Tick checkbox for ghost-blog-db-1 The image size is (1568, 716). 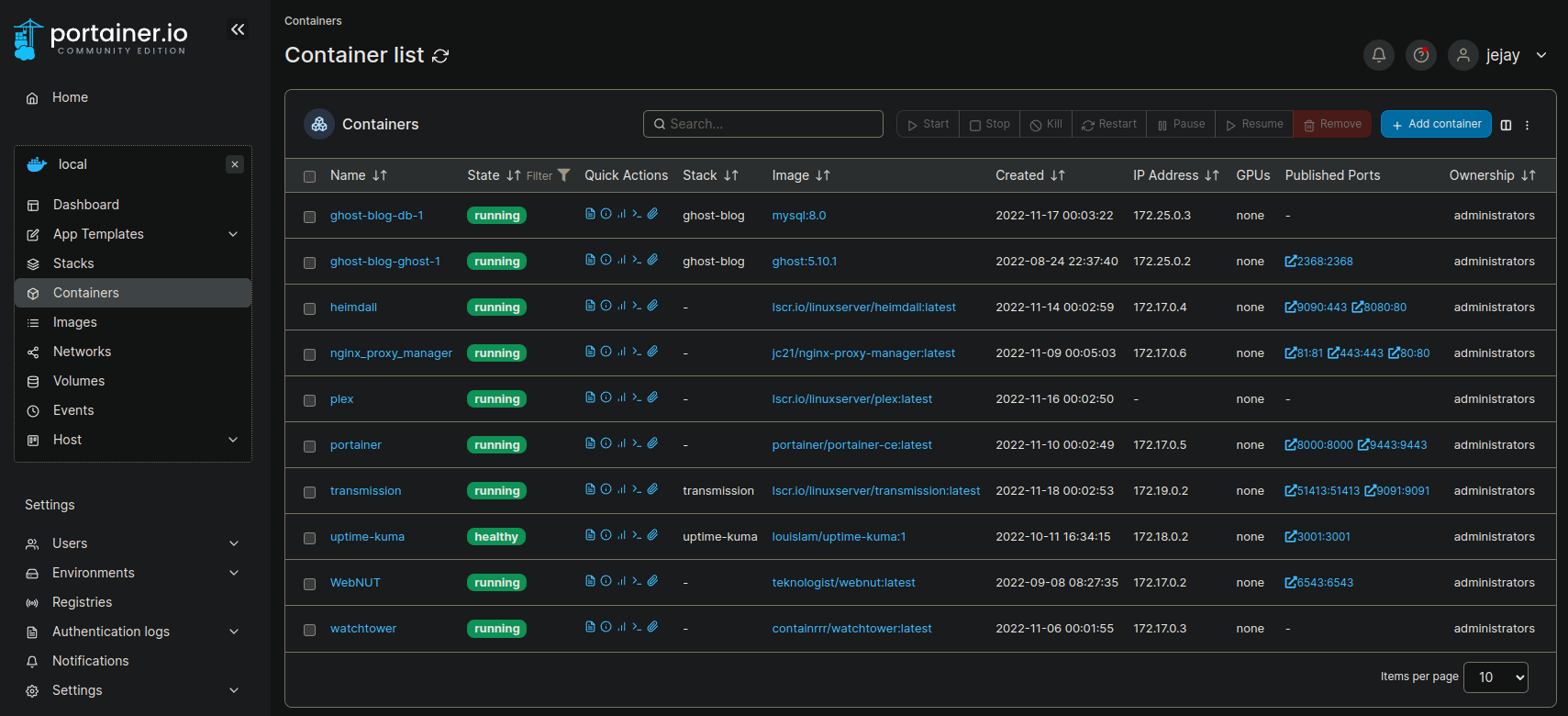(x=309, y=217)
